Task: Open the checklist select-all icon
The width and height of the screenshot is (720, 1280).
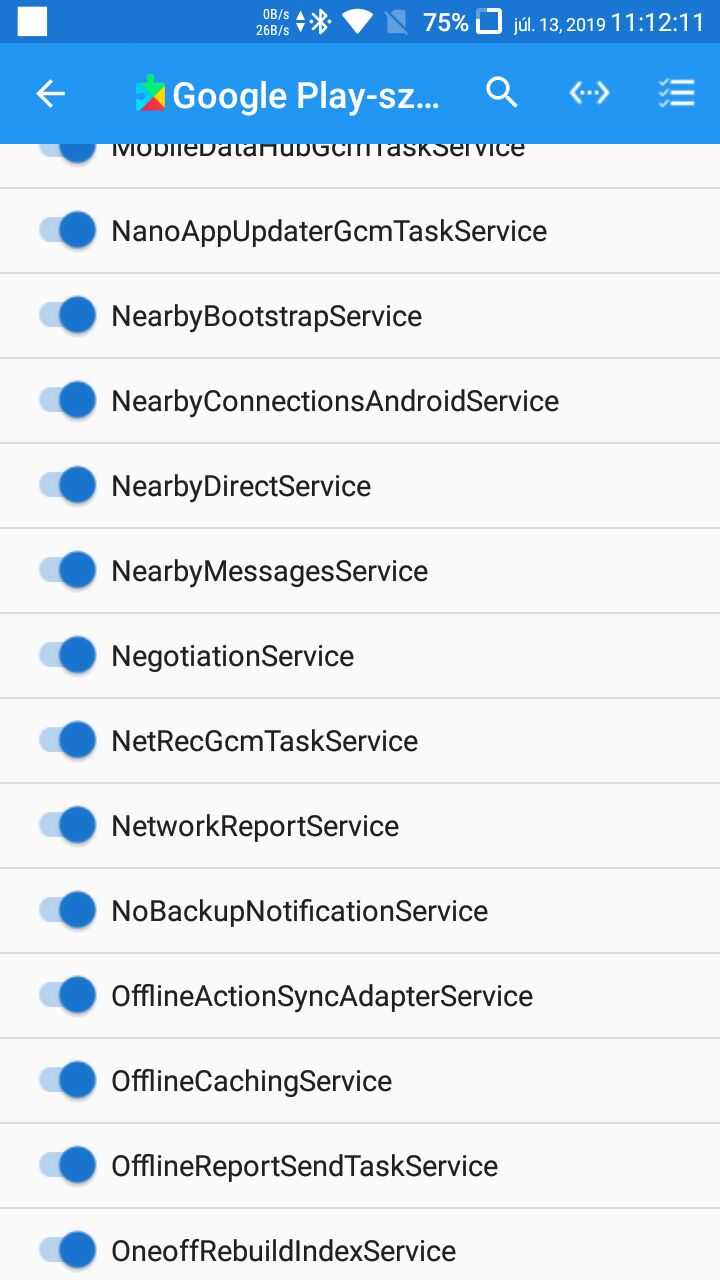Action: coord(677,93)
